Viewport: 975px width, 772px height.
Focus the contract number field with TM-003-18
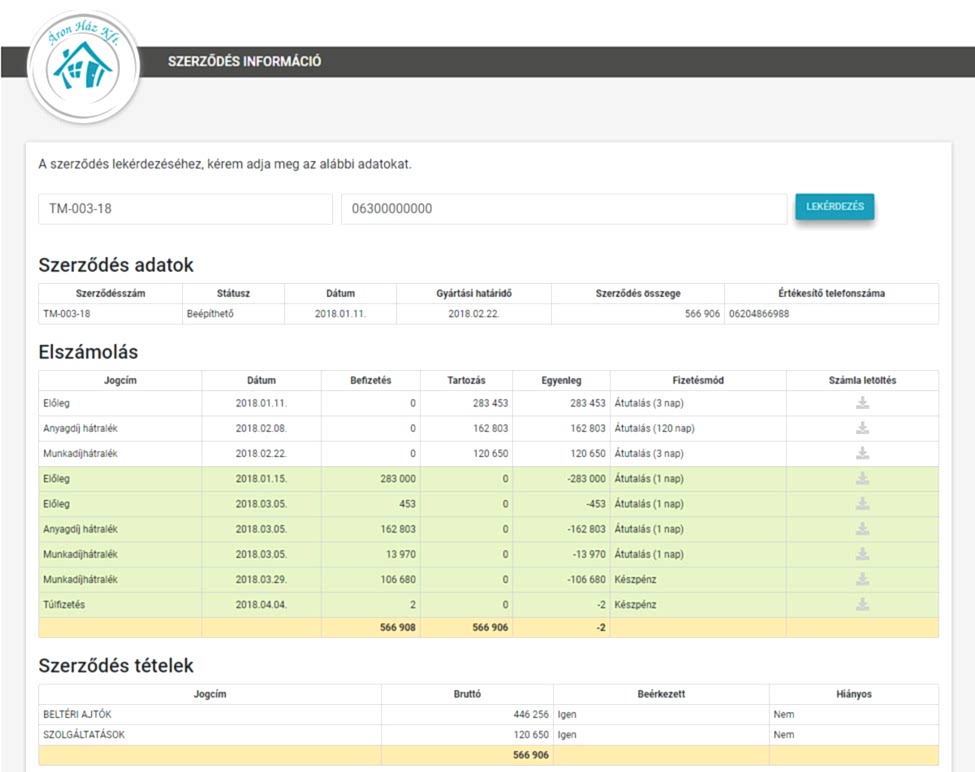click(185, 209)
